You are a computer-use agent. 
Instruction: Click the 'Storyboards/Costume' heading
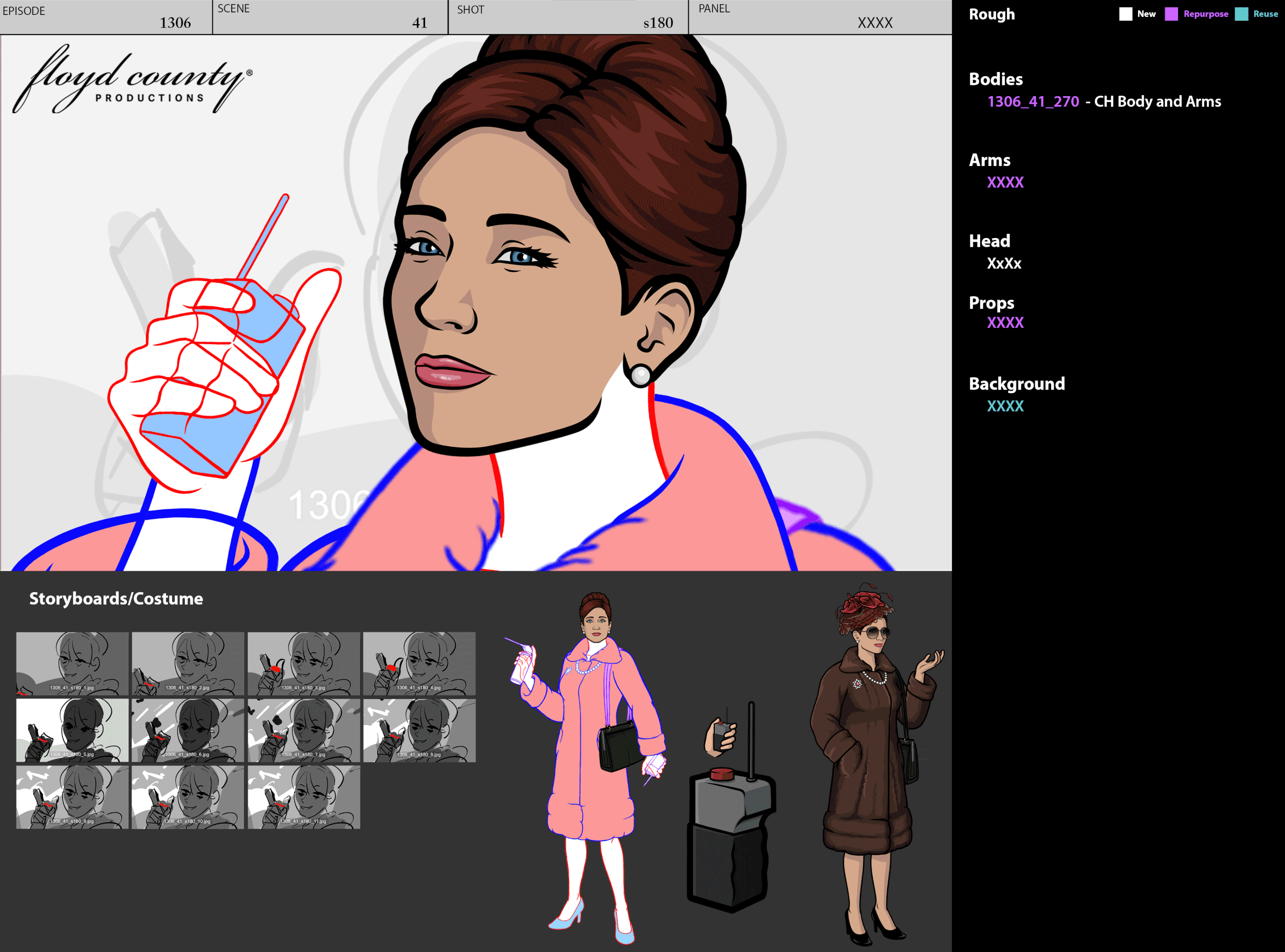pyautogui.click(x=116, y=599)
